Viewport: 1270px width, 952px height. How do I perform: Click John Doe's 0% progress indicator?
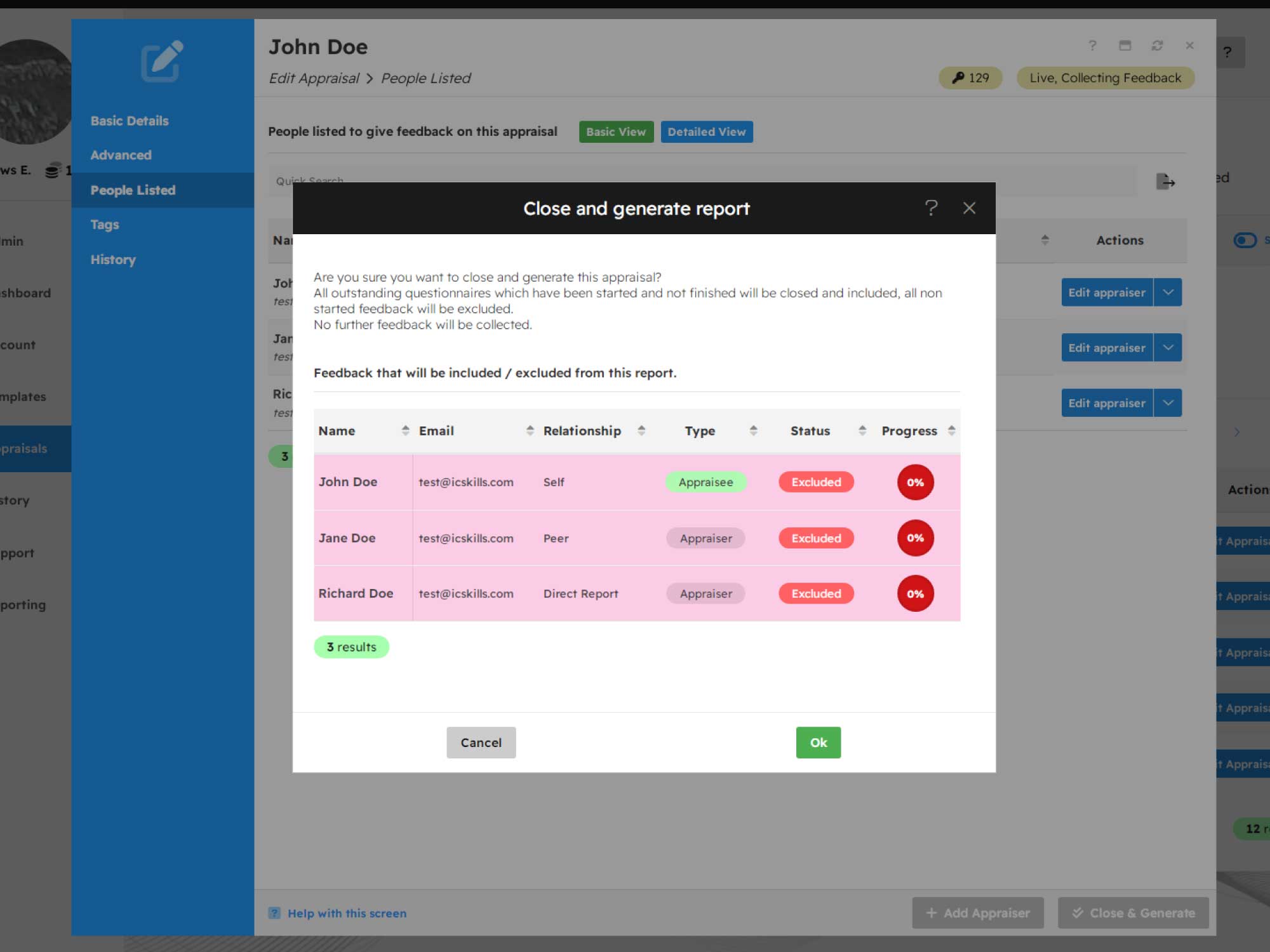[x=915, y=482]
